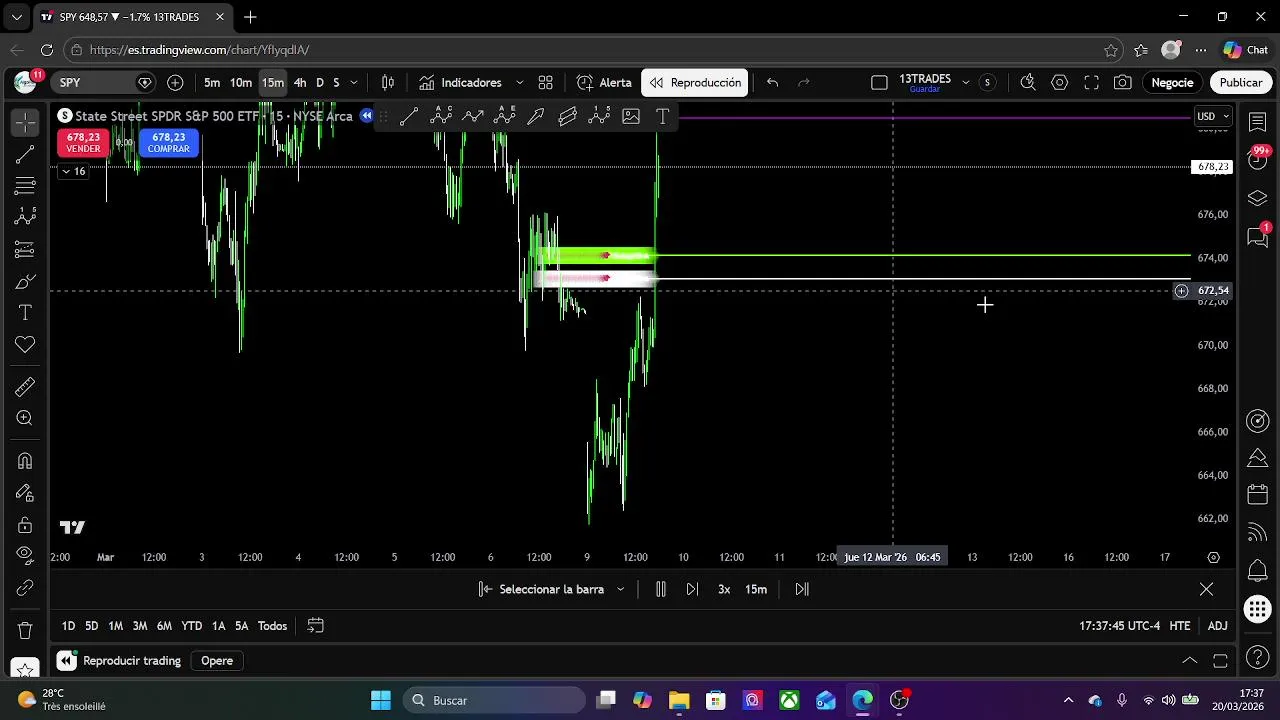Open the forecasting and measurement tools
1280x720 pixels.
[25, 249]
